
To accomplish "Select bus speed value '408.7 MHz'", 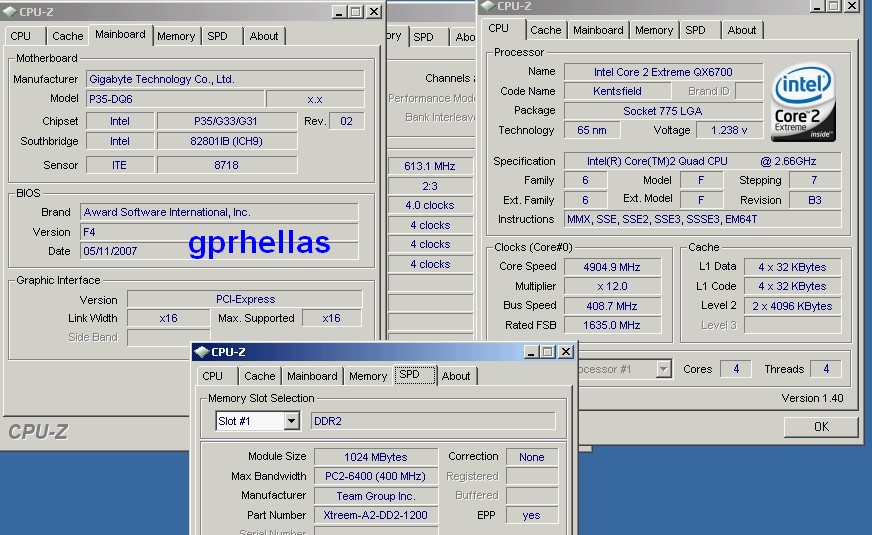I will coord(612,306).
